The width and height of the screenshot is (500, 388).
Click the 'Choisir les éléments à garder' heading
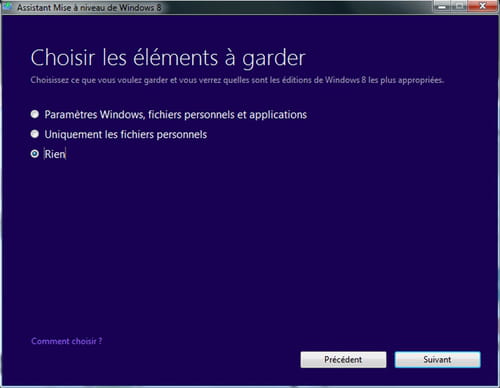click(x=168, y=58)
